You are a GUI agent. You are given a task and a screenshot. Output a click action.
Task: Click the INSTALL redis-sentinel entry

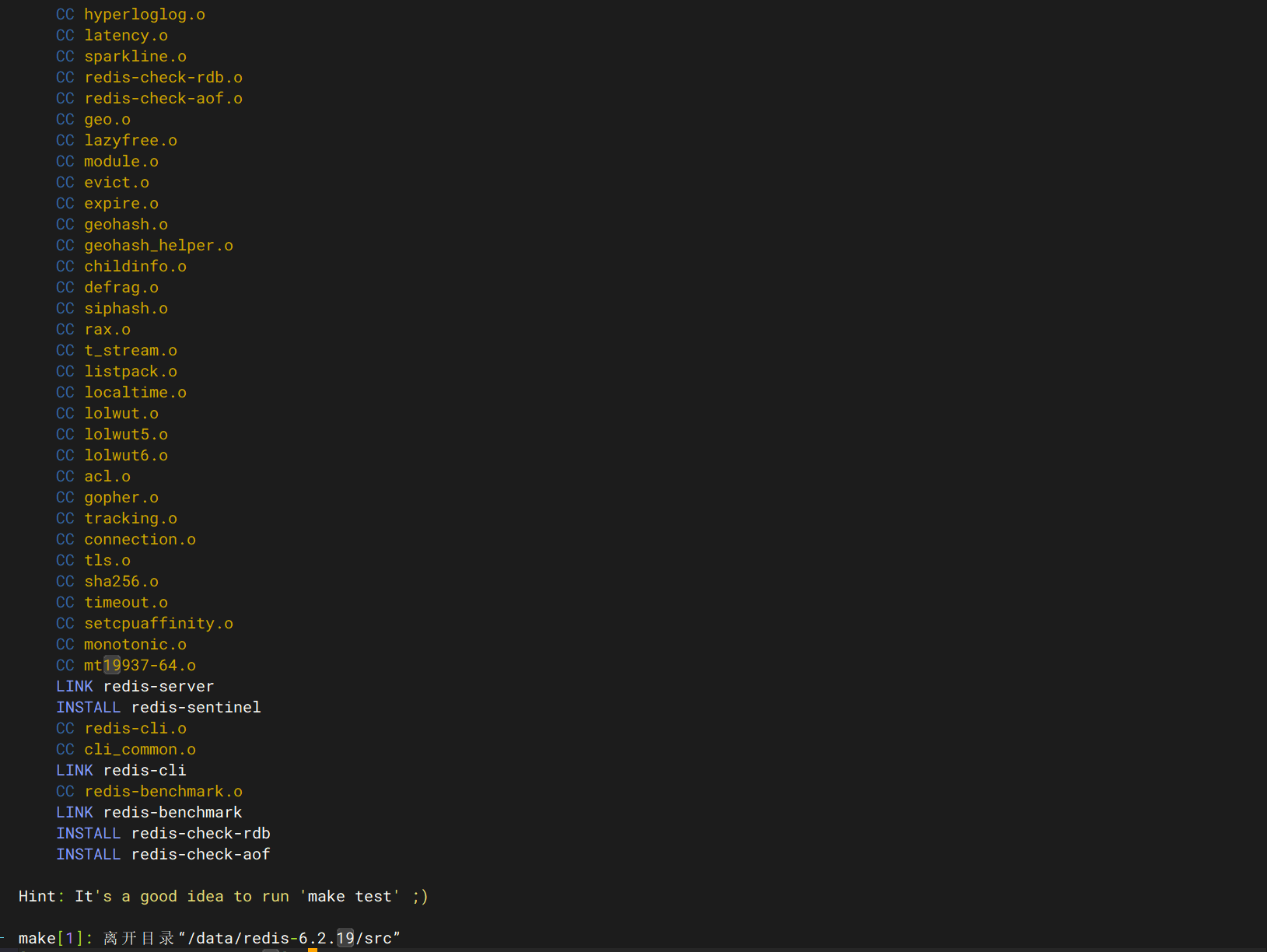coord(158,707)
